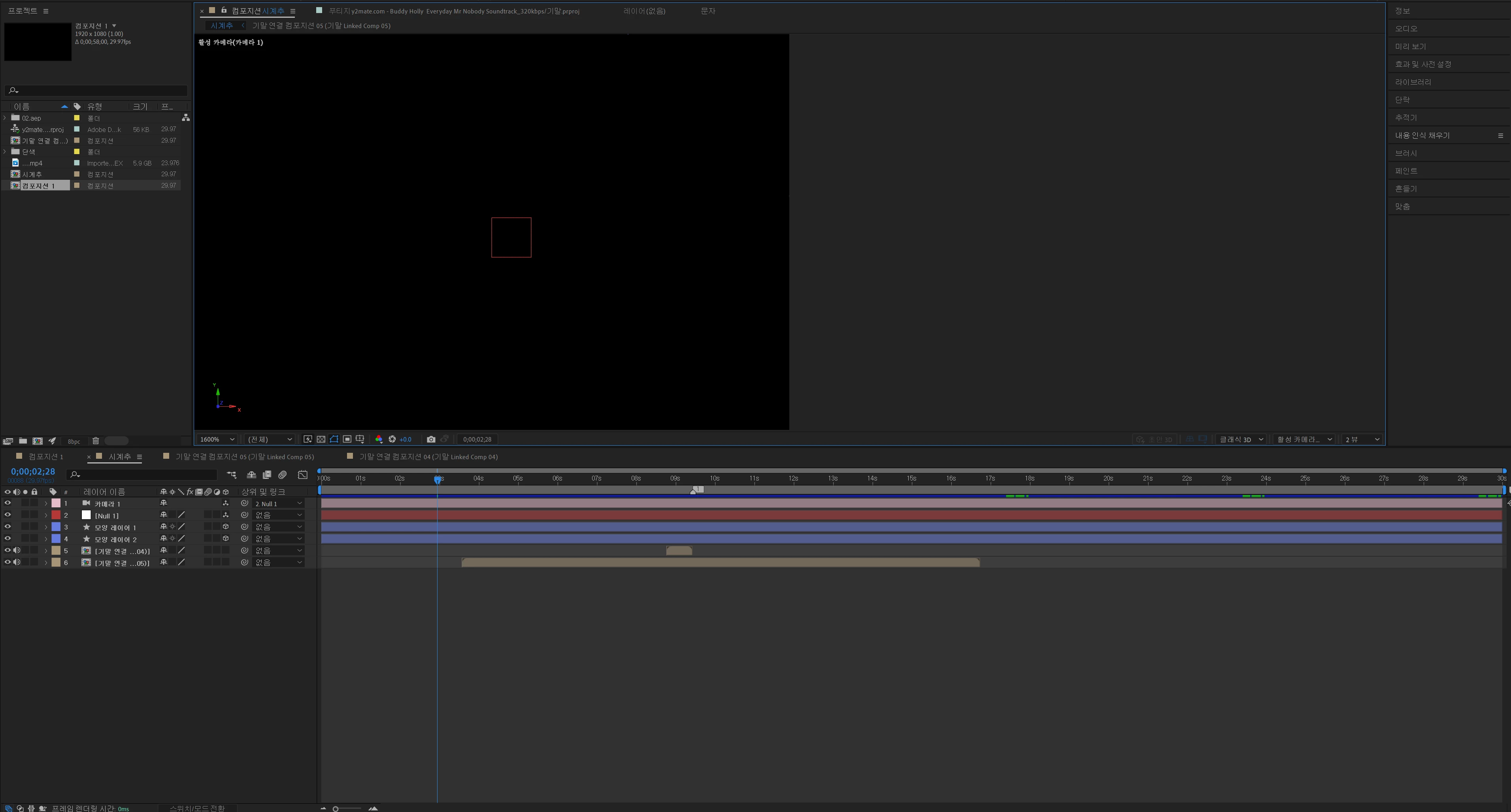Open the Graph Editor in the timeline
Screen dimensions: 1511x812
point(303,474)
